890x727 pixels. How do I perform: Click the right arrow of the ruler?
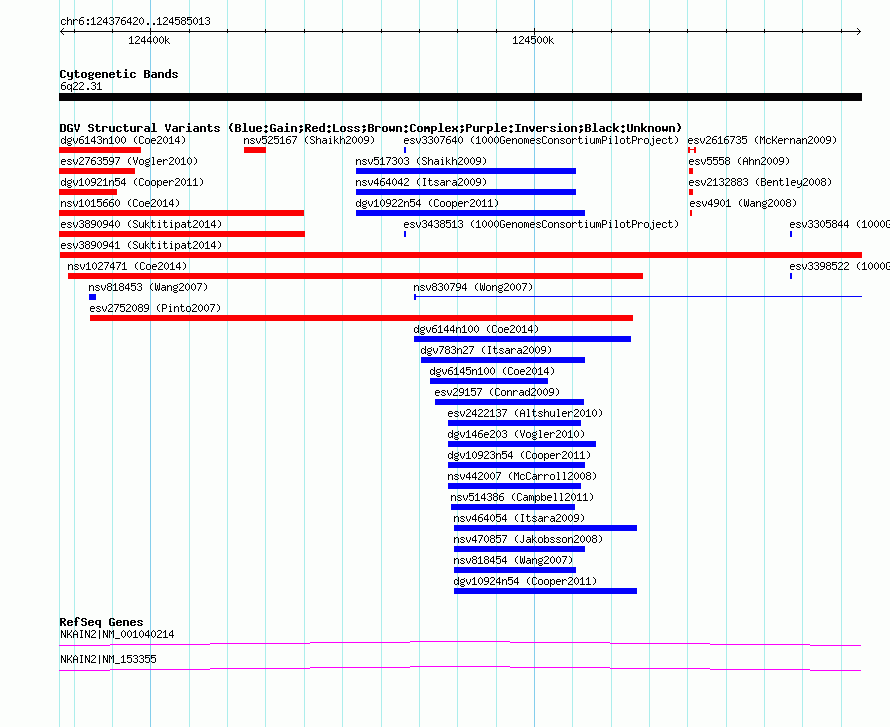(859, 31)
